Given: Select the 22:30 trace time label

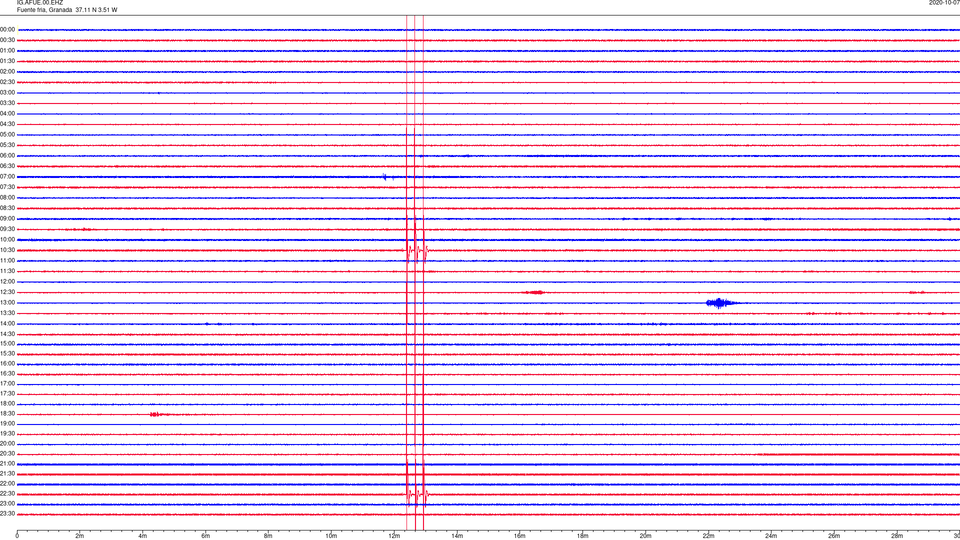Looking at the screenshot, I should click(x=7, y=493).
